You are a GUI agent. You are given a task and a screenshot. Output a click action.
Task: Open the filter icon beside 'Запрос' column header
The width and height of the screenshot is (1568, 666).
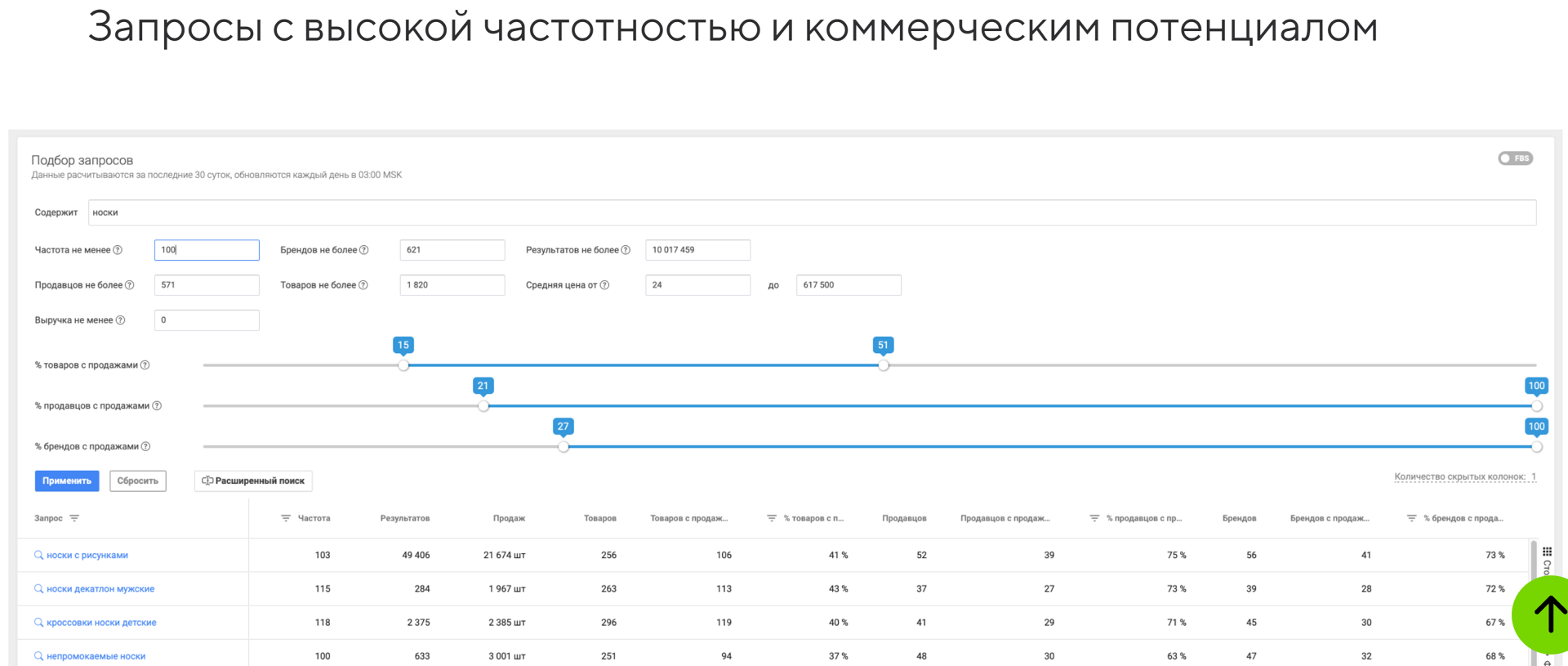[74, 519]
